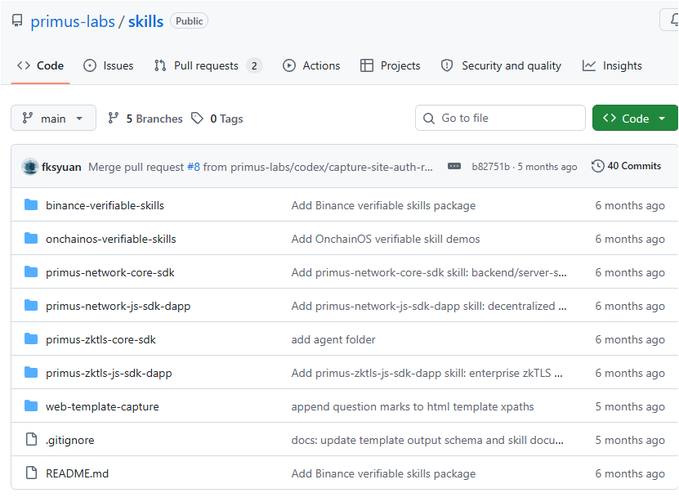Click the history clock icon by 40 Commits
679x502 pixels.
598,166
